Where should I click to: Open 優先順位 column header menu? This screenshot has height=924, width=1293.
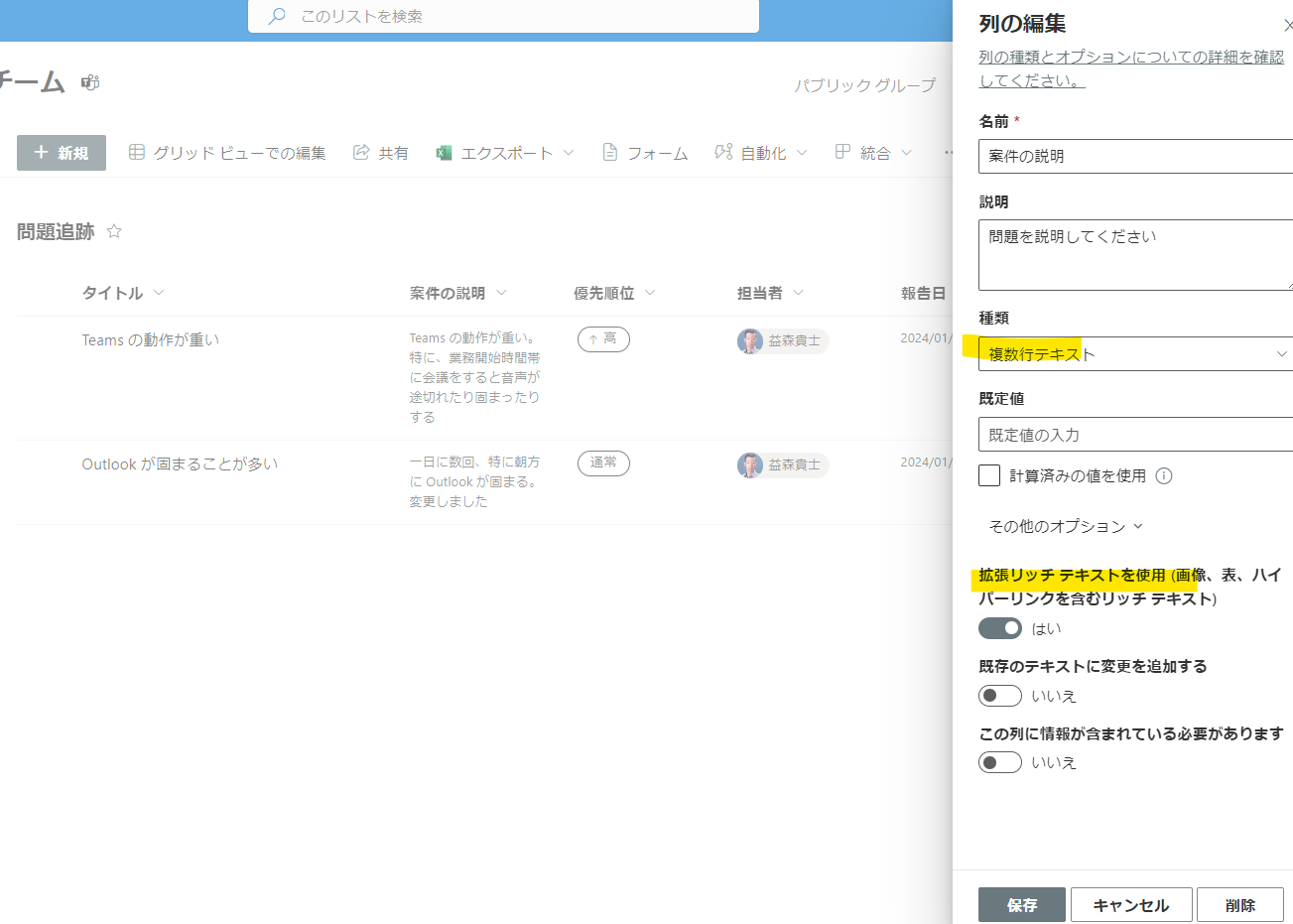(650, 293)
